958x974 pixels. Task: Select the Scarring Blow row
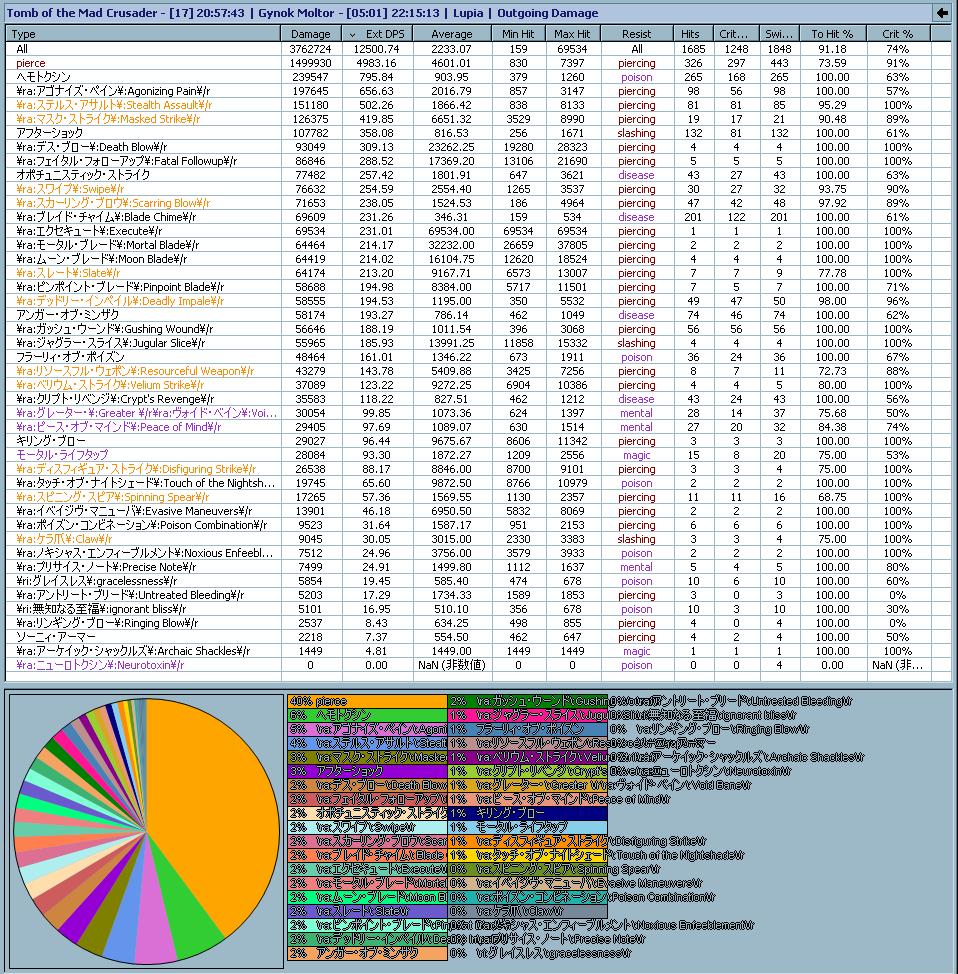(478, 203)
